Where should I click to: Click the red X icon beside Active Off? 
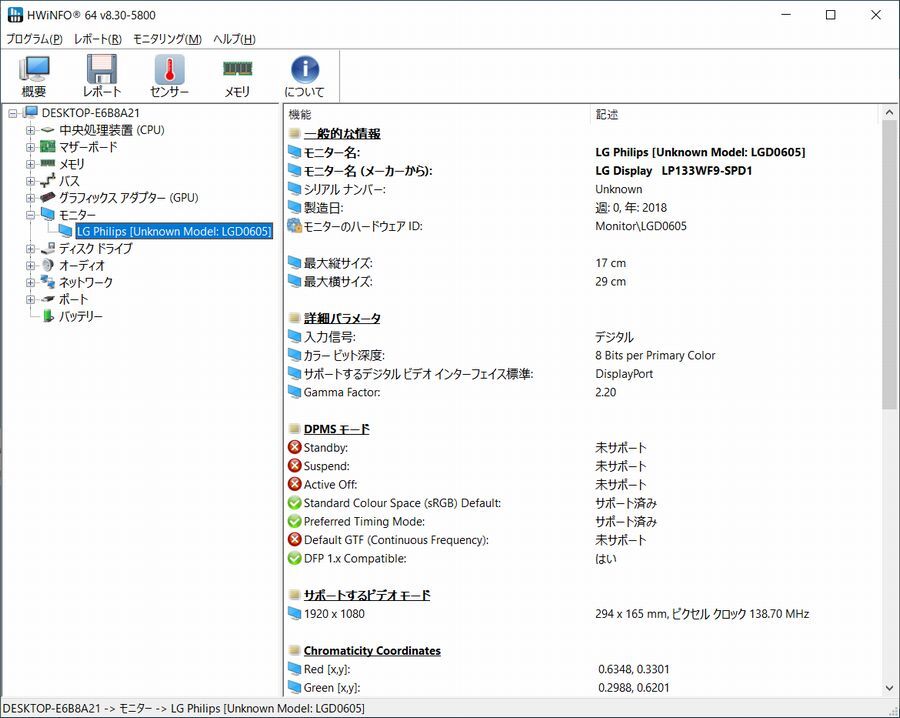(x=294, y=484)
